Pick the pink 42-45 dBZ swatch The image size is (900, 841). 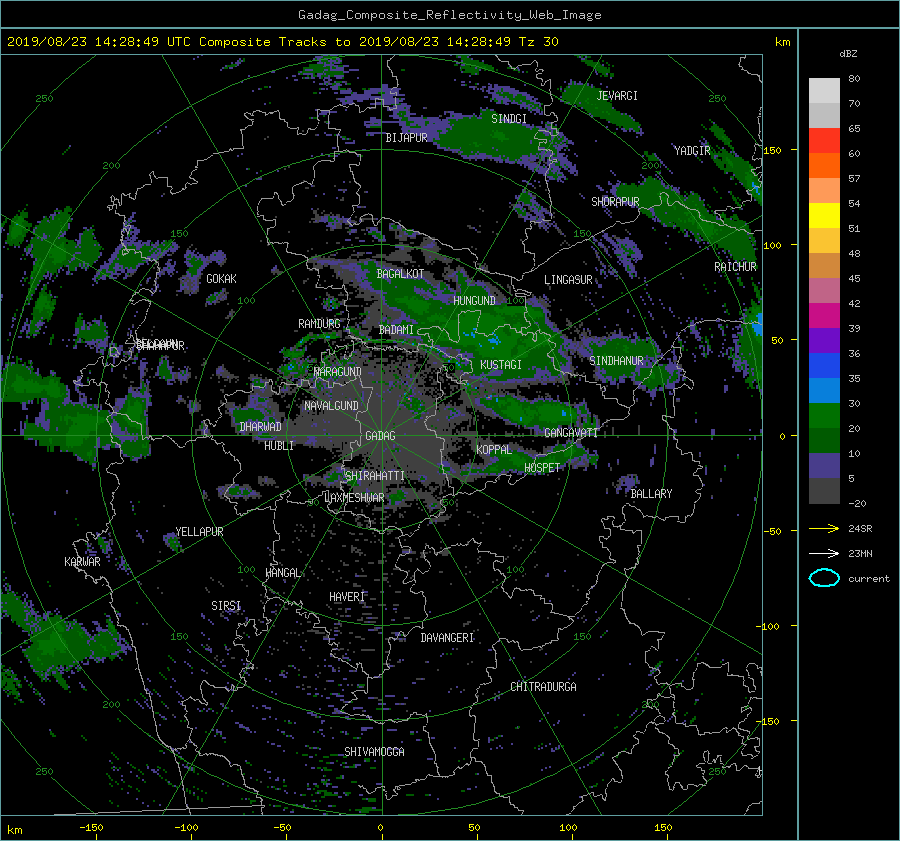click(824, 291)
